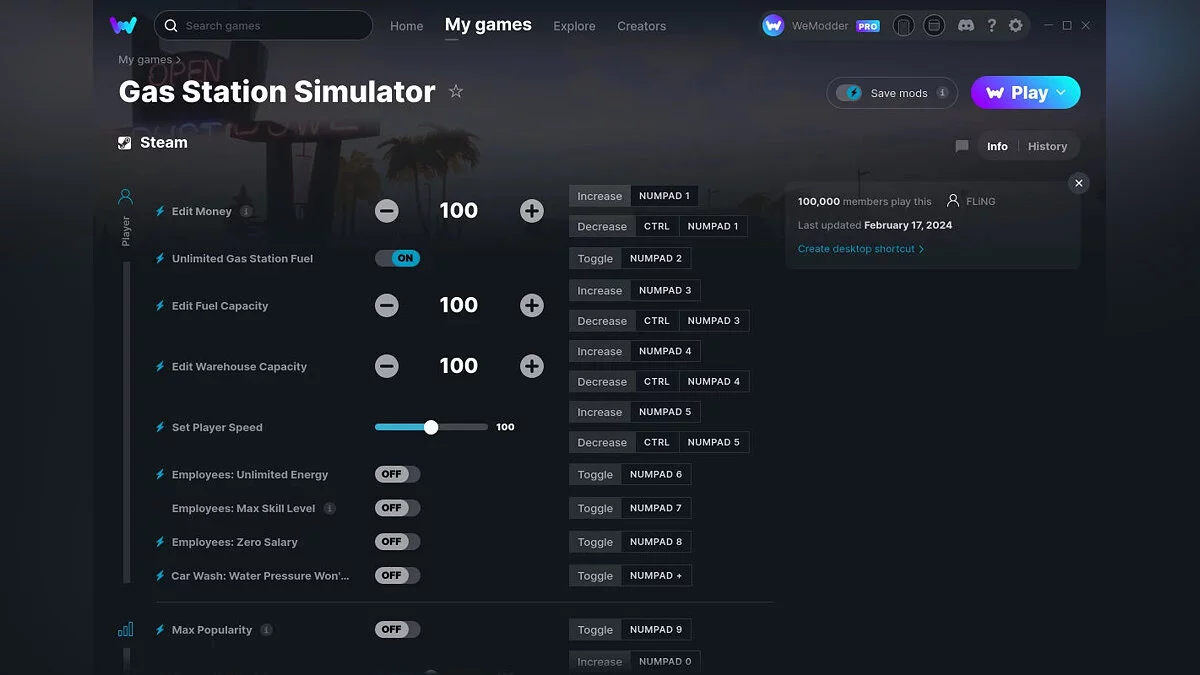Open the settings gear icon

pyautogui.click(x=1017, y=25)
